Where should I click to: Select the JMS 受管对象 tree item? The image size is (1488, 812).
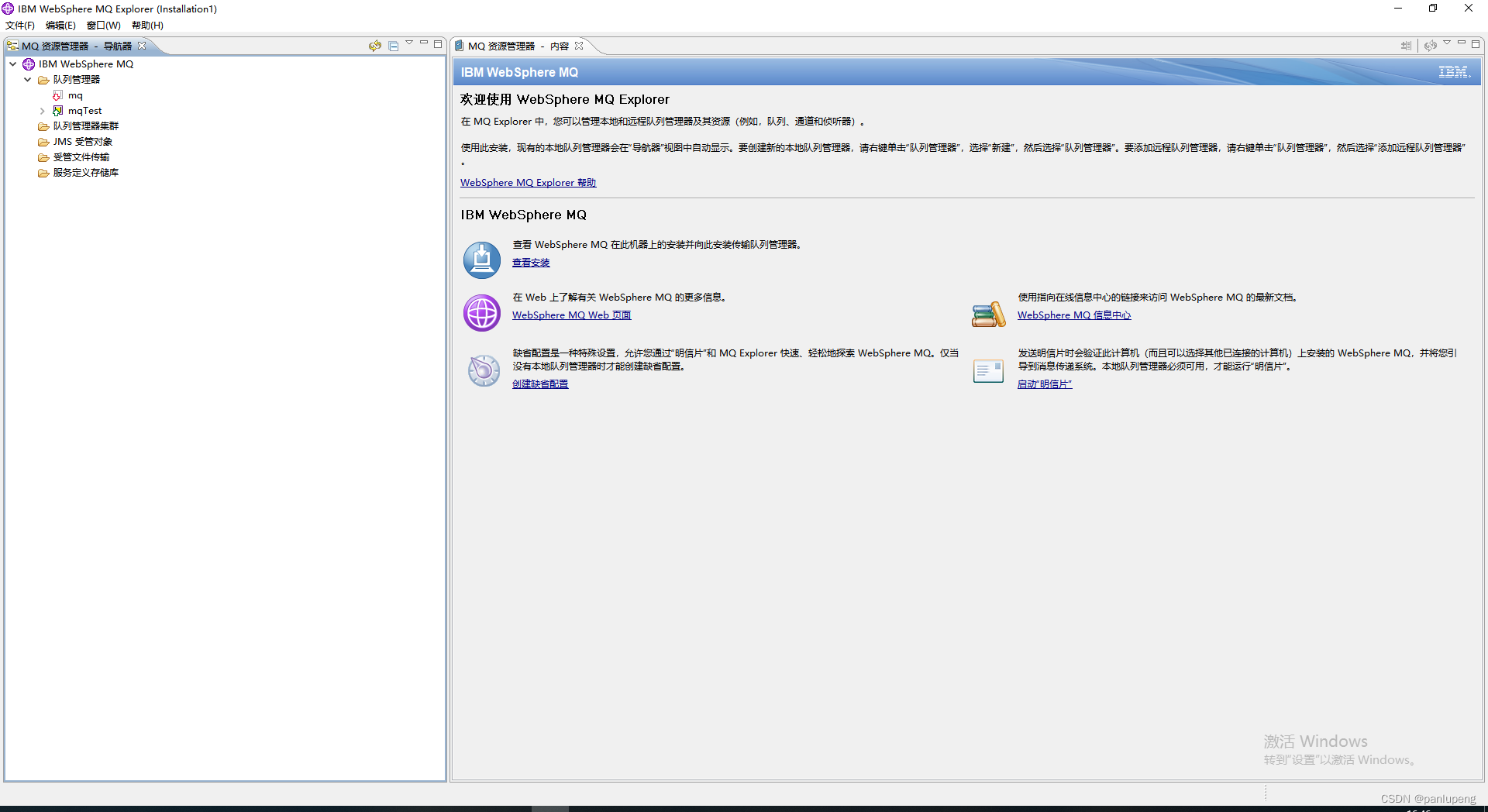pos(83,142)
